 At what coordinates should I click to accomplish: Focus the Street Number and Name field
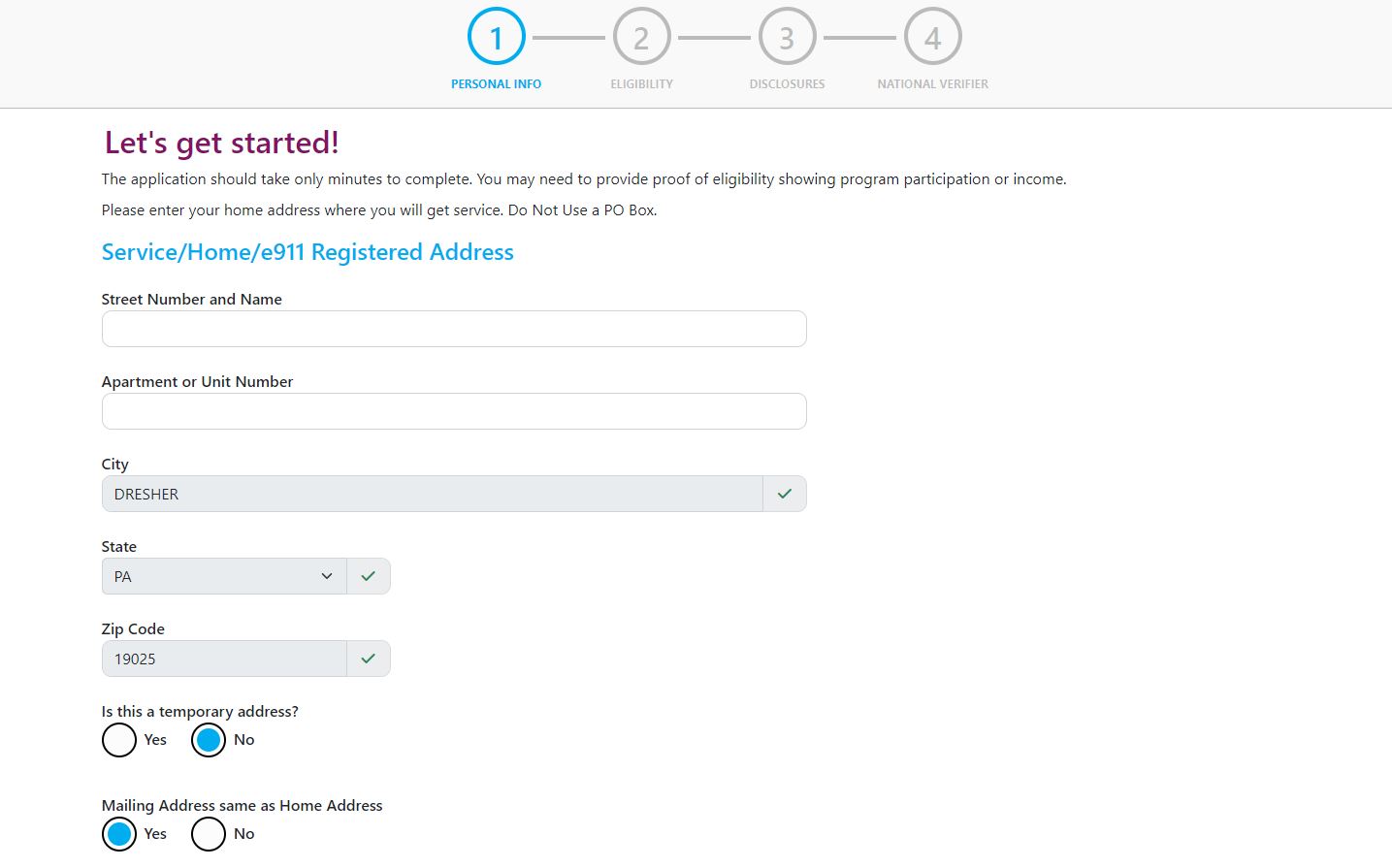[454, 329]
